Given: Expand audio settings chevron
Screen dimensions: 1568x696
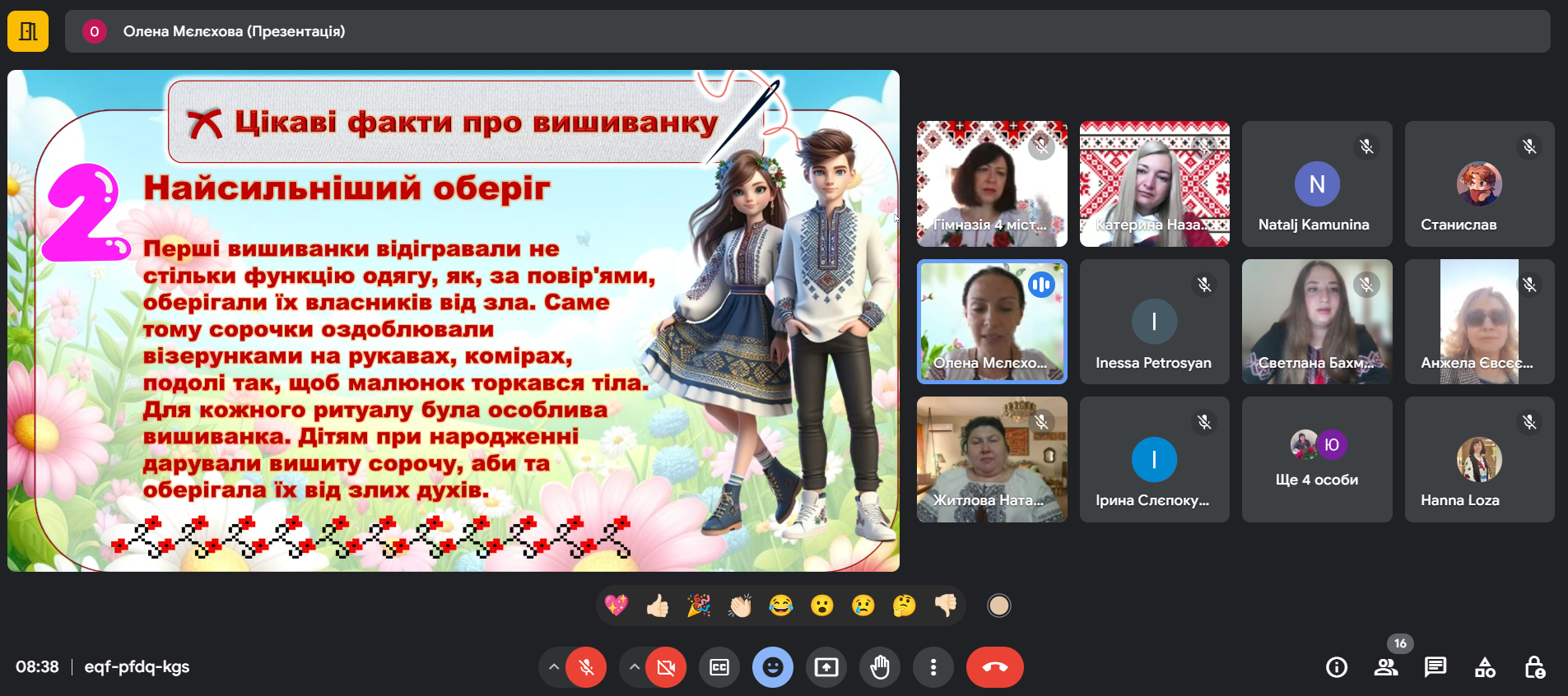Looking at the screenshot, I should [554, 667].
